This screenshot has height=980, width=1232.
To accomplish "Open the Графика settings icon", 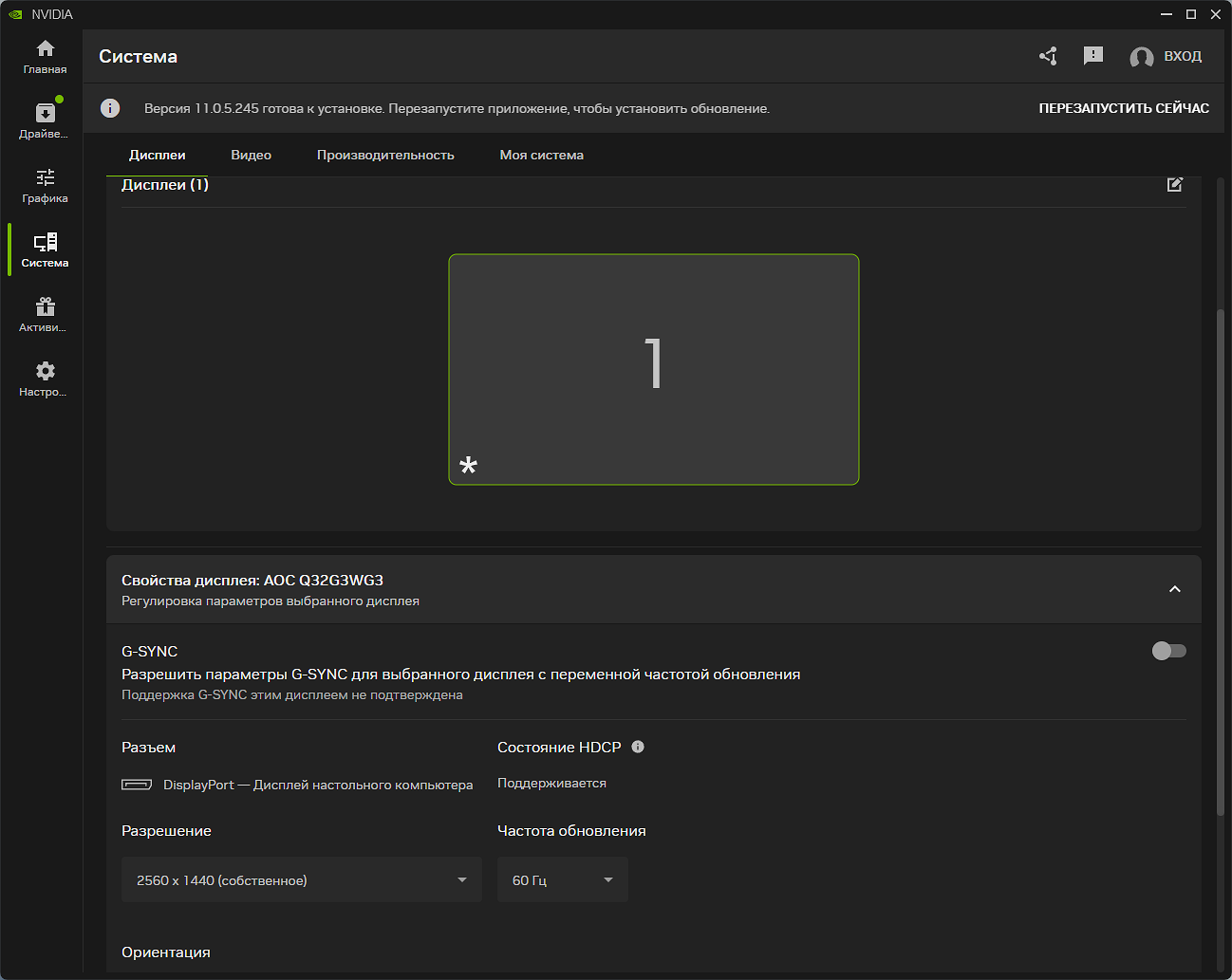I will click(45, 185).
